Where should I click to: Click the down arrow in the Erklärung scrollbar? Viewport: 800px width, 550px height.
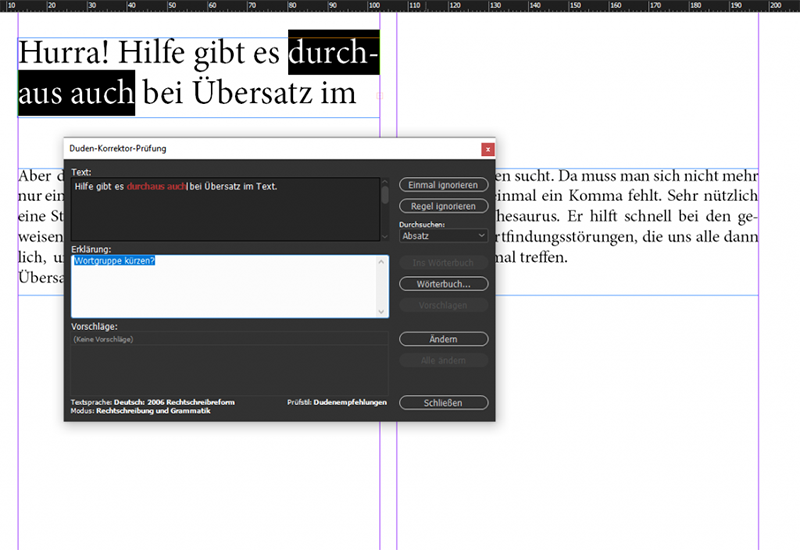coord(381,312)
